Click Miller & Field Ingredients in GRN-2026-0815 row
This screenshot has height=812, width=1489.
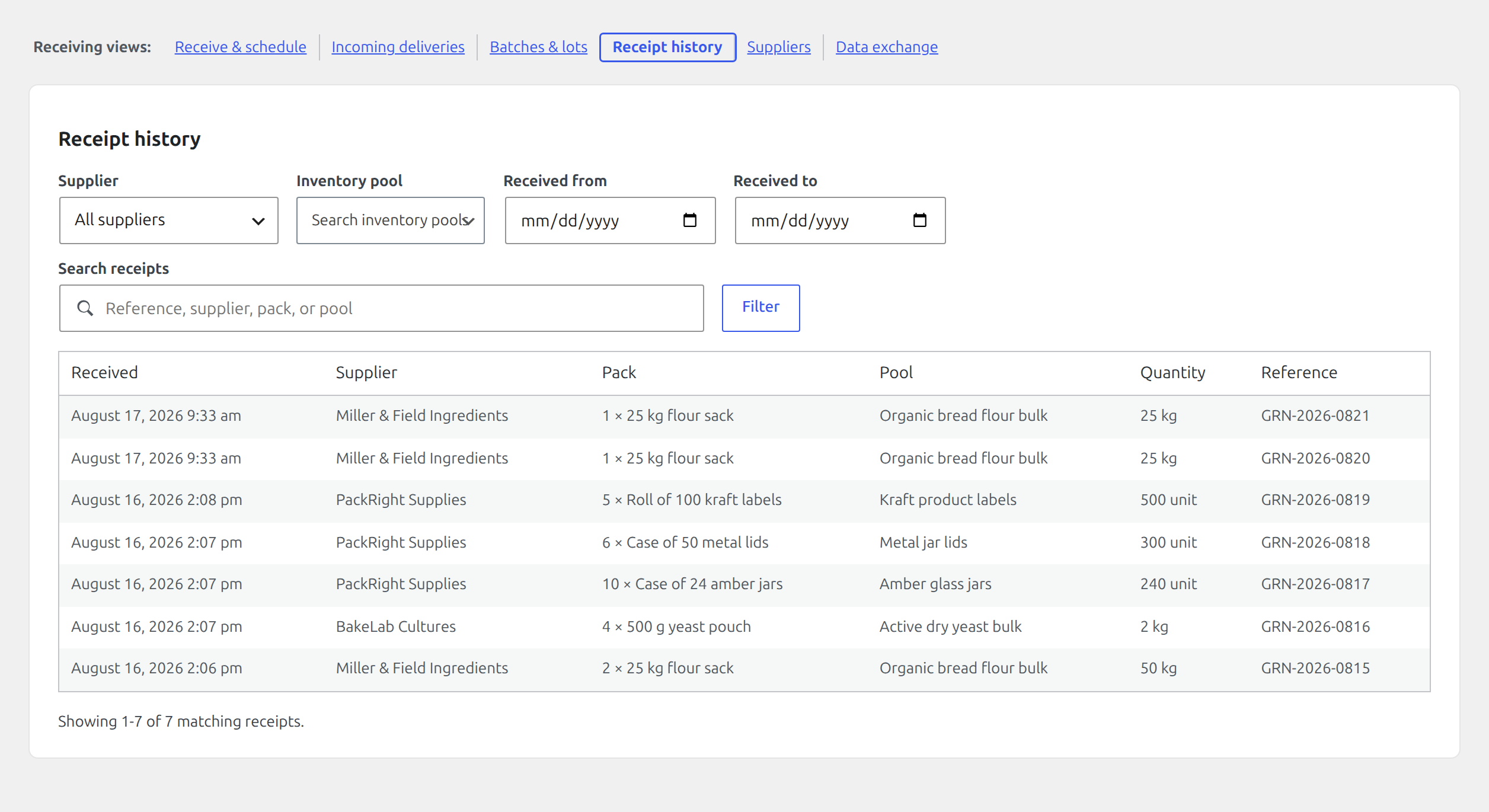tap(421, 668)
